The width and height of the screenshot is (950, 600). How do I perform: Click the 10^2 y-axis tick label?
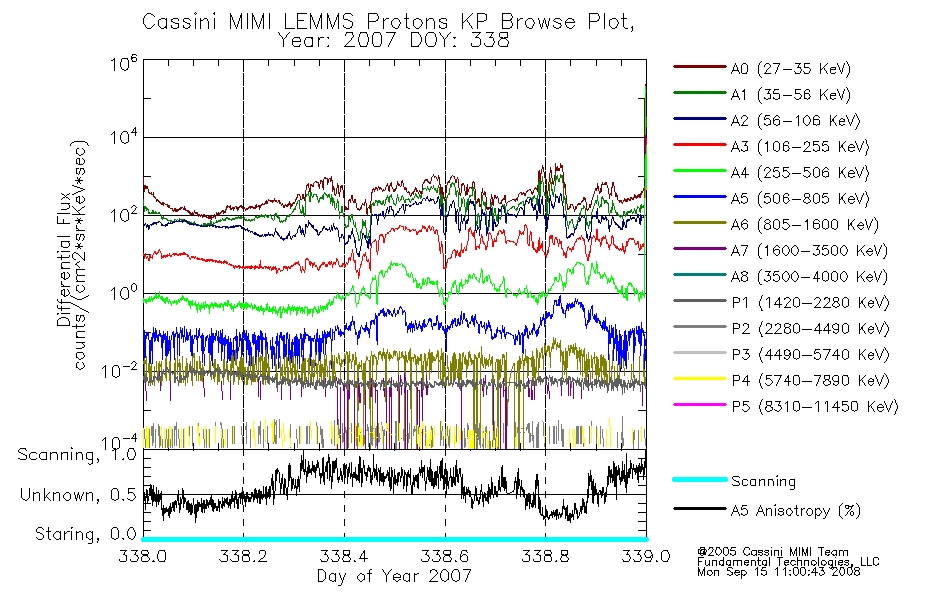click(124, 215)
